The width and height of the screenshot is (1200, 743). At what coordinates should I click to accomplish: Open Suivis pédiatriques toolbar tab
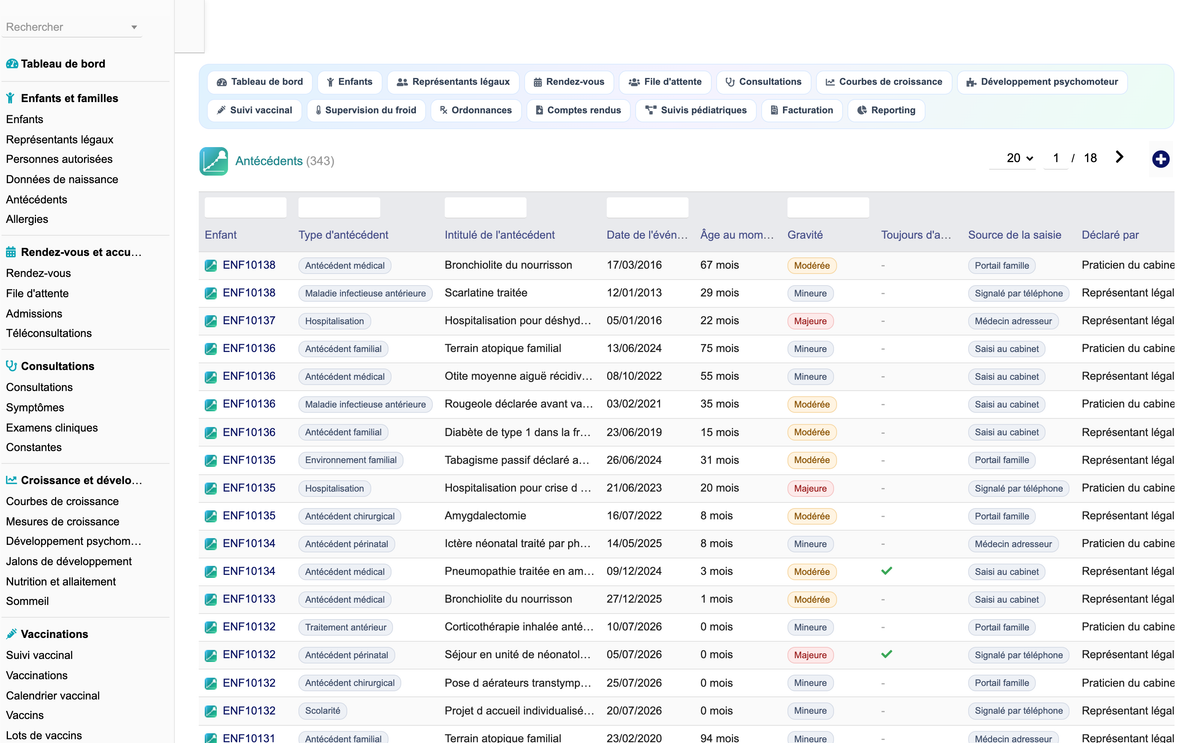coord(696,110)
